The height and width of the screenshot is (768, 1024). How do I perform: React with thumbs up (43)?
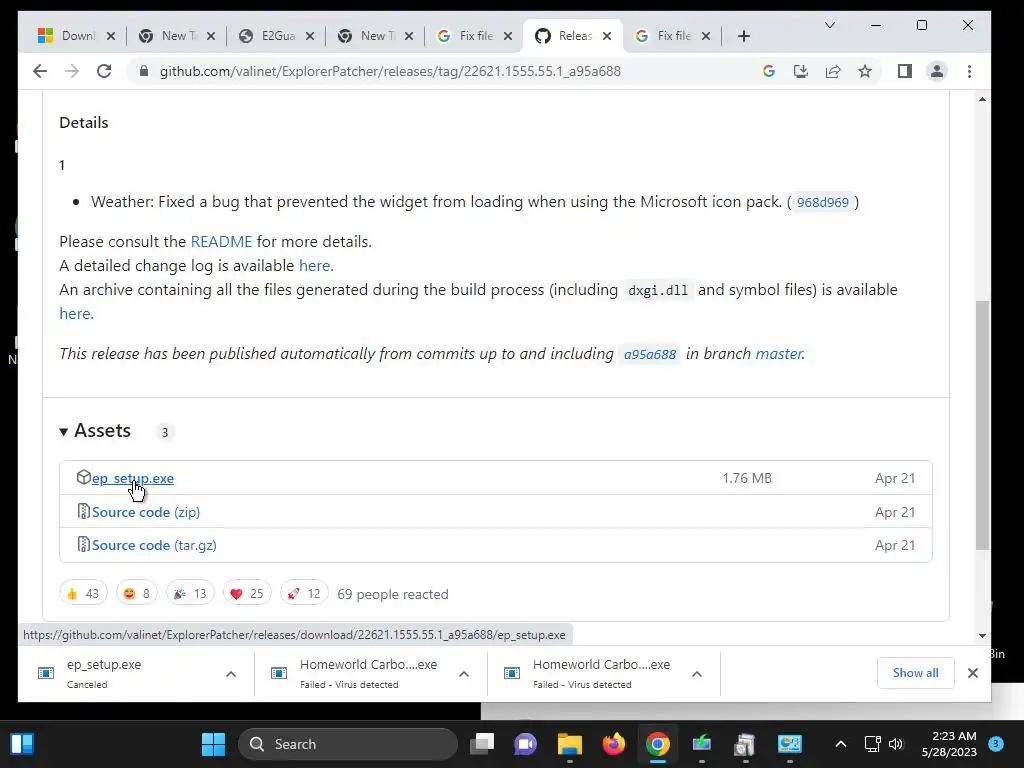(83, 594)
